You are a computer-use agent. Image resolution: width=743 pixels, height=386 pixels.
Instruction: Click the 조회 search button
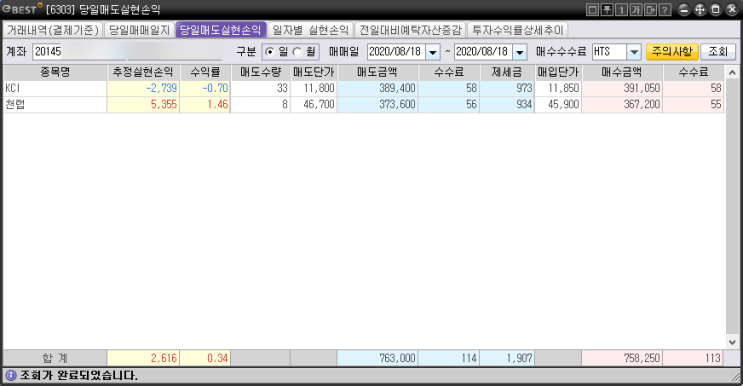click(x=718, y=52)
